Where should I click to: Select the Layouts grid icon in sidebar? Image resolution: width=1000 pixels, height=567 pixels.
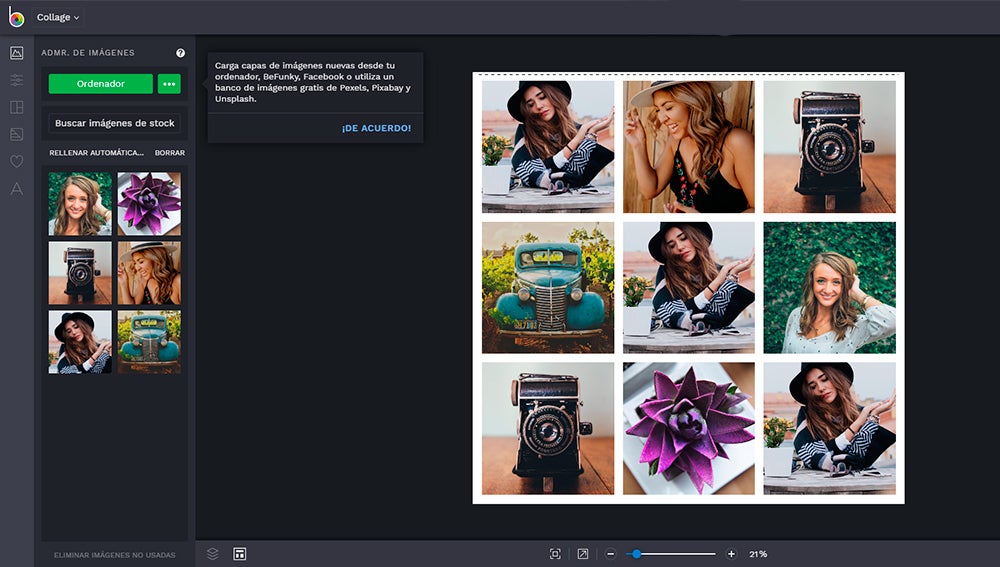click(x=16, y=107)
